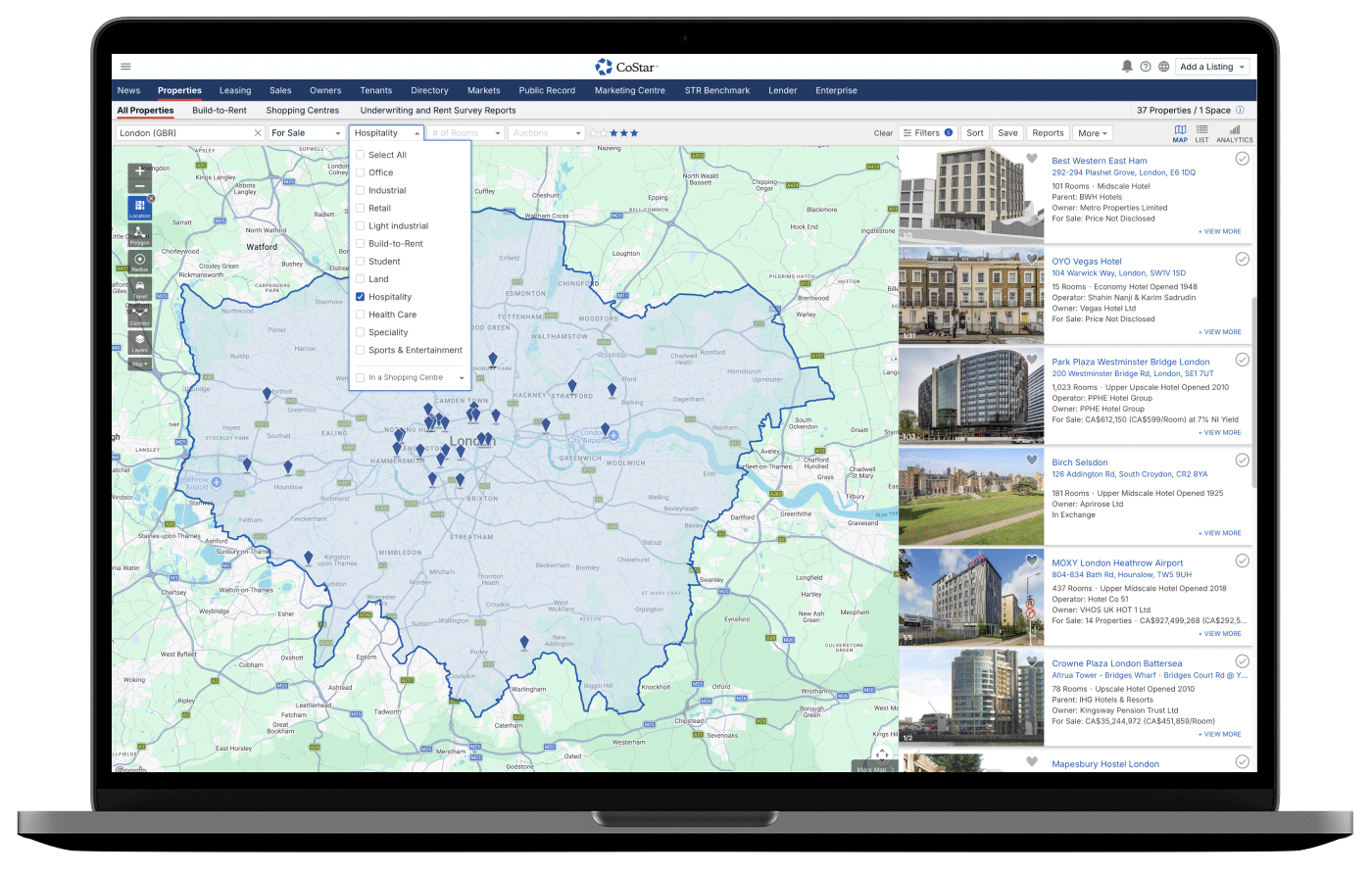Click the London (GBR) location search field

pos(183,133)
